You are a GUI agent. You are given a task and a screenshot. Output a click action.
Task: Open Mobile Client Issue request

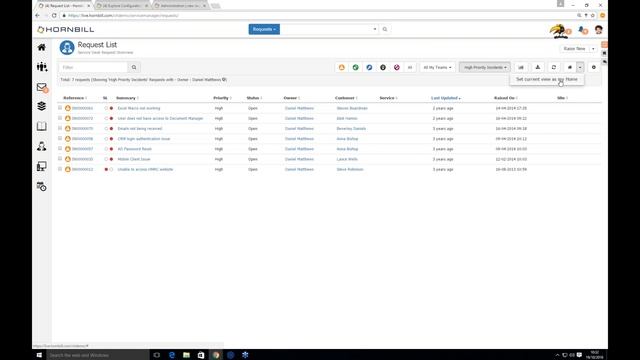coord(134,159)
